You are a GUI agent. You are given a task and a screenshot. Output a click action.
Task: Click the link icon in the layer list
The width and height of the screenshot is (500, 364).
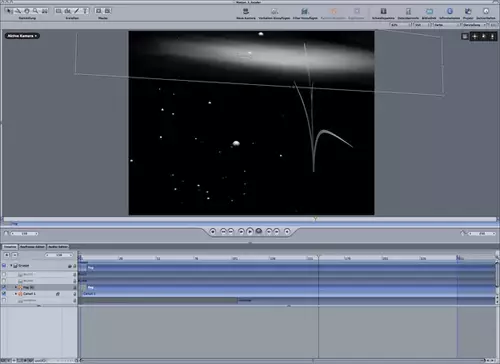(58, 294)
